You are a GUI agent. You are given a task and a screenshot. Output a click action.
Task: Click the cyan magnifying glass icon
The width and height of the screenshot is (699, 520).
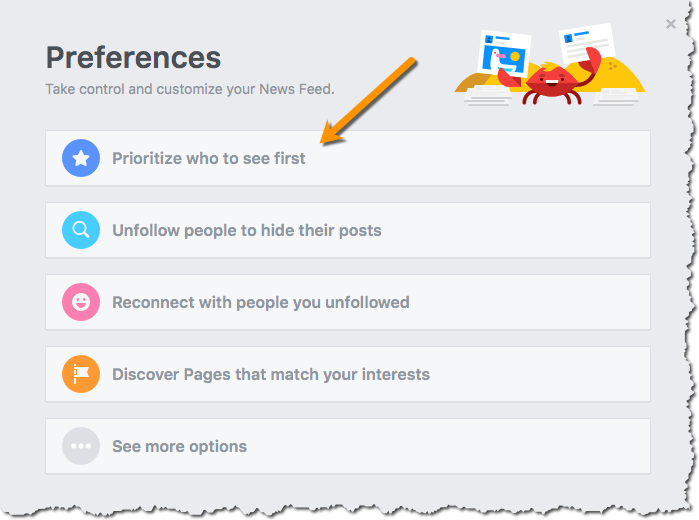point(81,230)
